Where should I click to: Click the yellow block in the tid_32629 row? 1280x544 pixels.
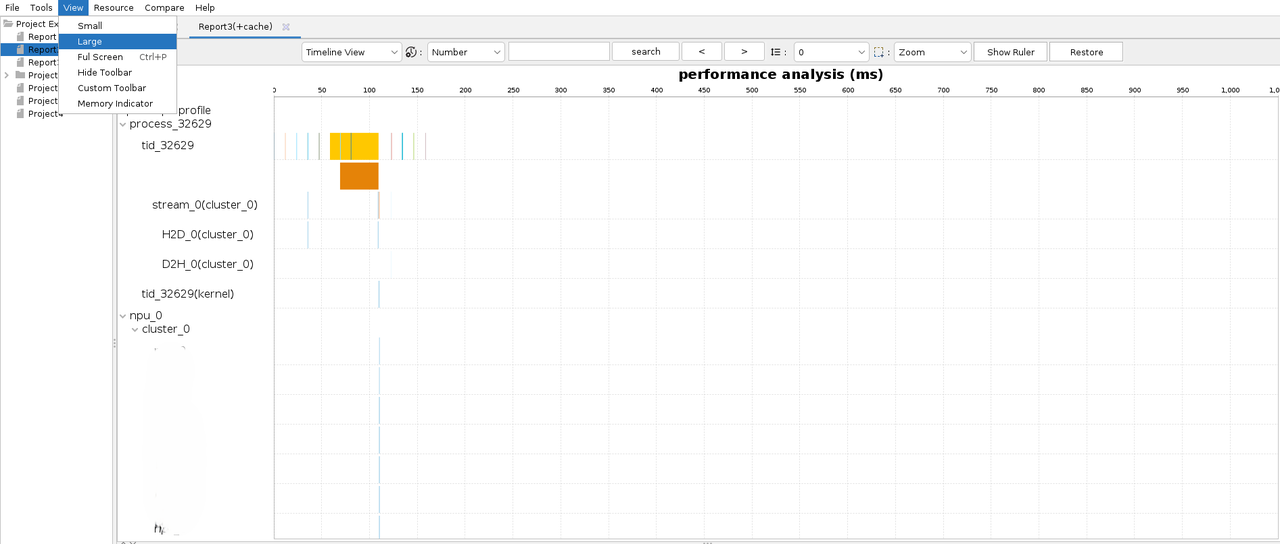354,146
